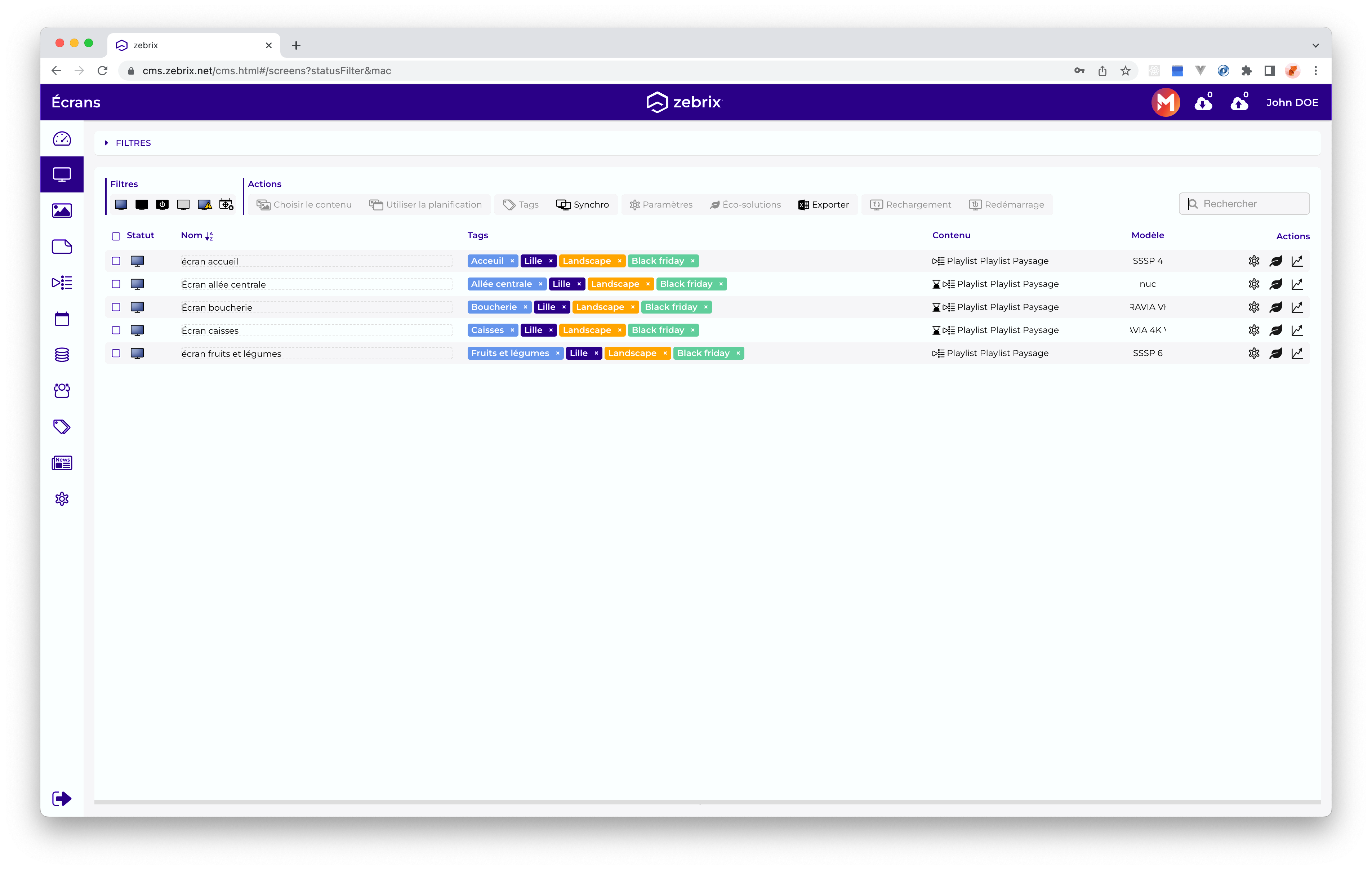The height and width of the screenshot is (870, 1372).
Task: Open eco-solutions leaf icon for Écran boucherie
Action: (1275, 307)
